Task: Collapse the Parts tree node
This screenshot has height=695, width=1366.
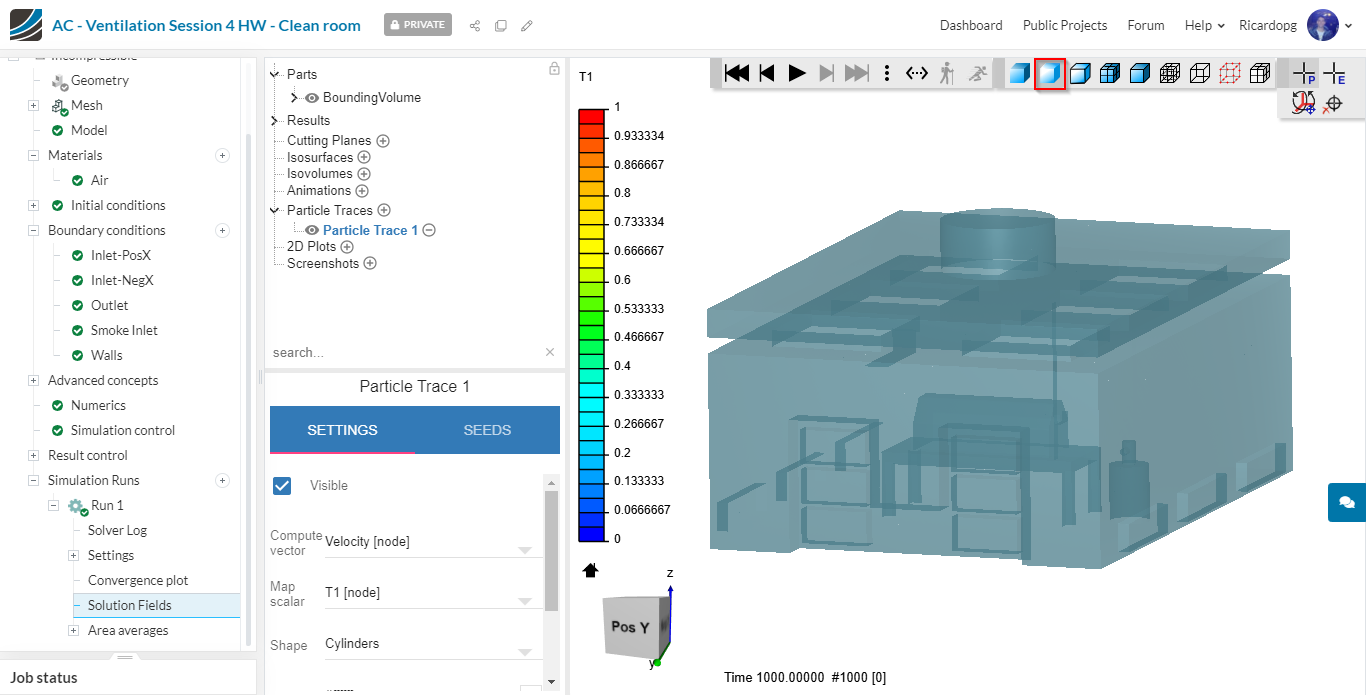Action: pos(275,74)
